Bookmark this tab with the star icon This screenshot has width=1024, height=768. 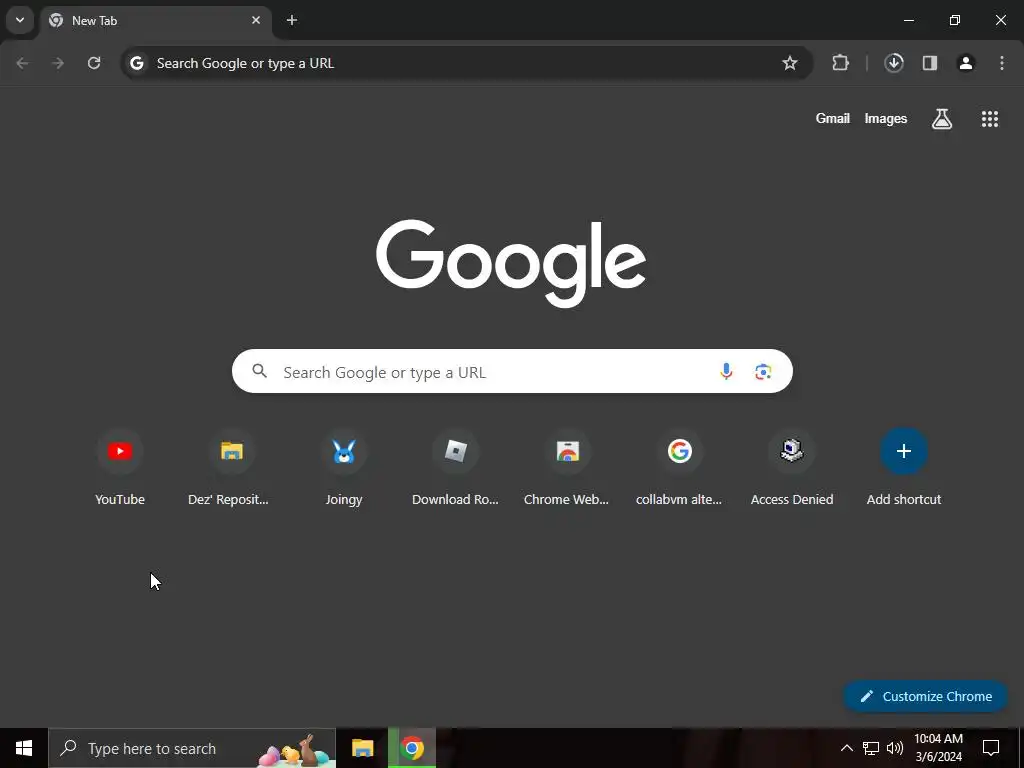click(x=790, y=63)
